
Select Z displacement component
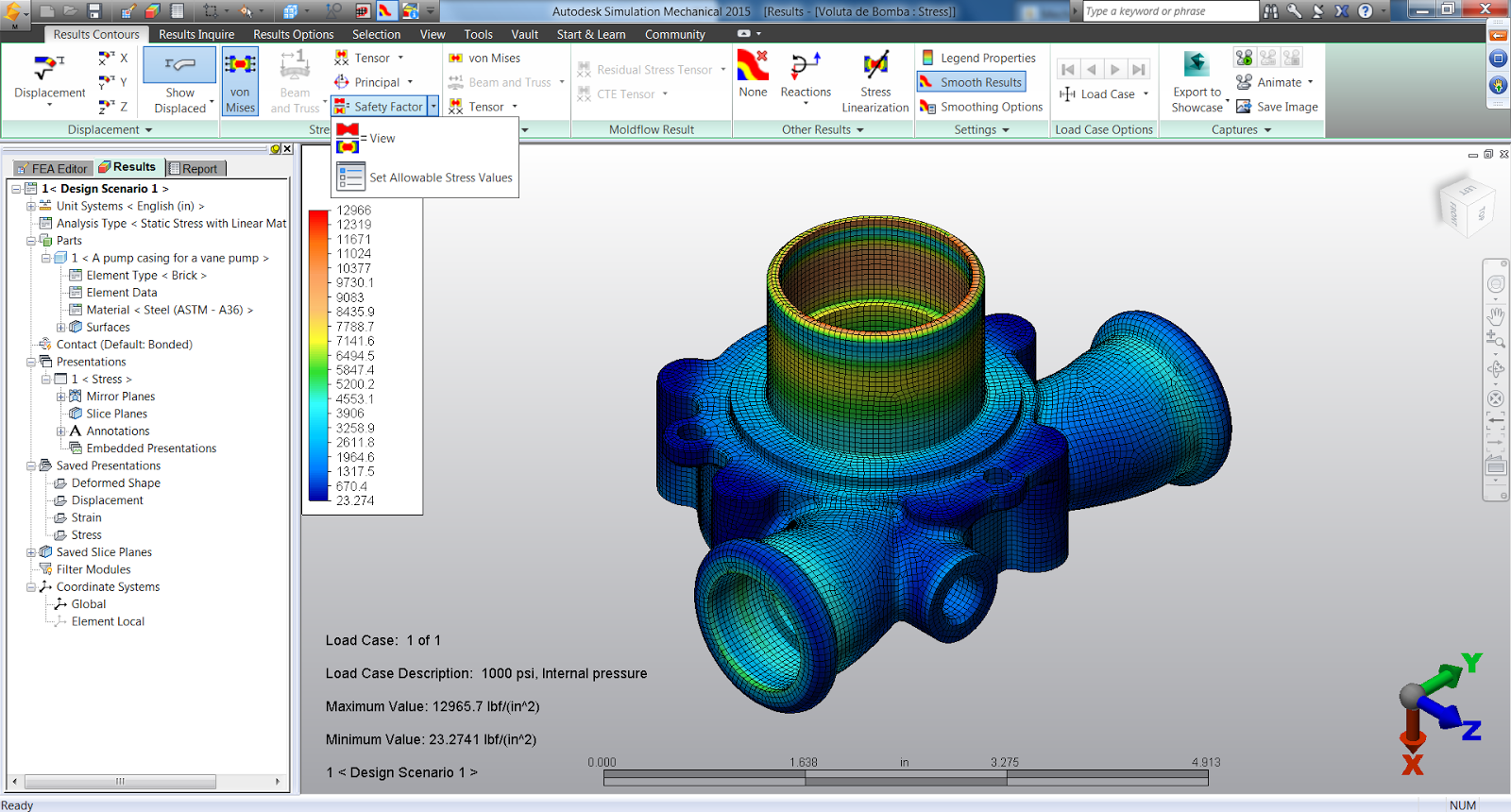pyautogui.click(x=113, y=107)
